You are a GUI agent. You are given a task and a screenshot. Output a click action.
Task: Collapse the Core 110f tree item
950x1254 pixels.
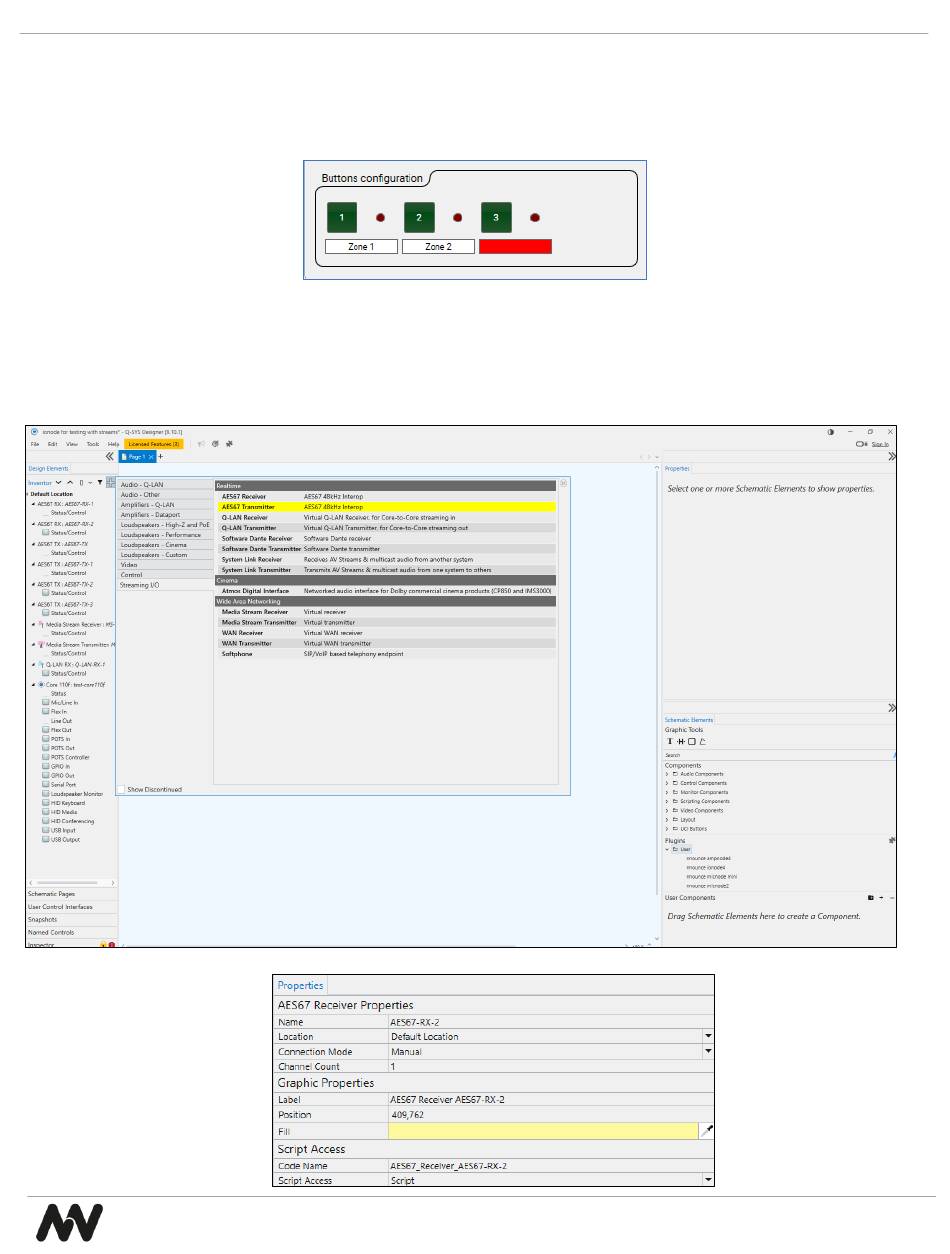pyautogui.click(x=33, y=685)
